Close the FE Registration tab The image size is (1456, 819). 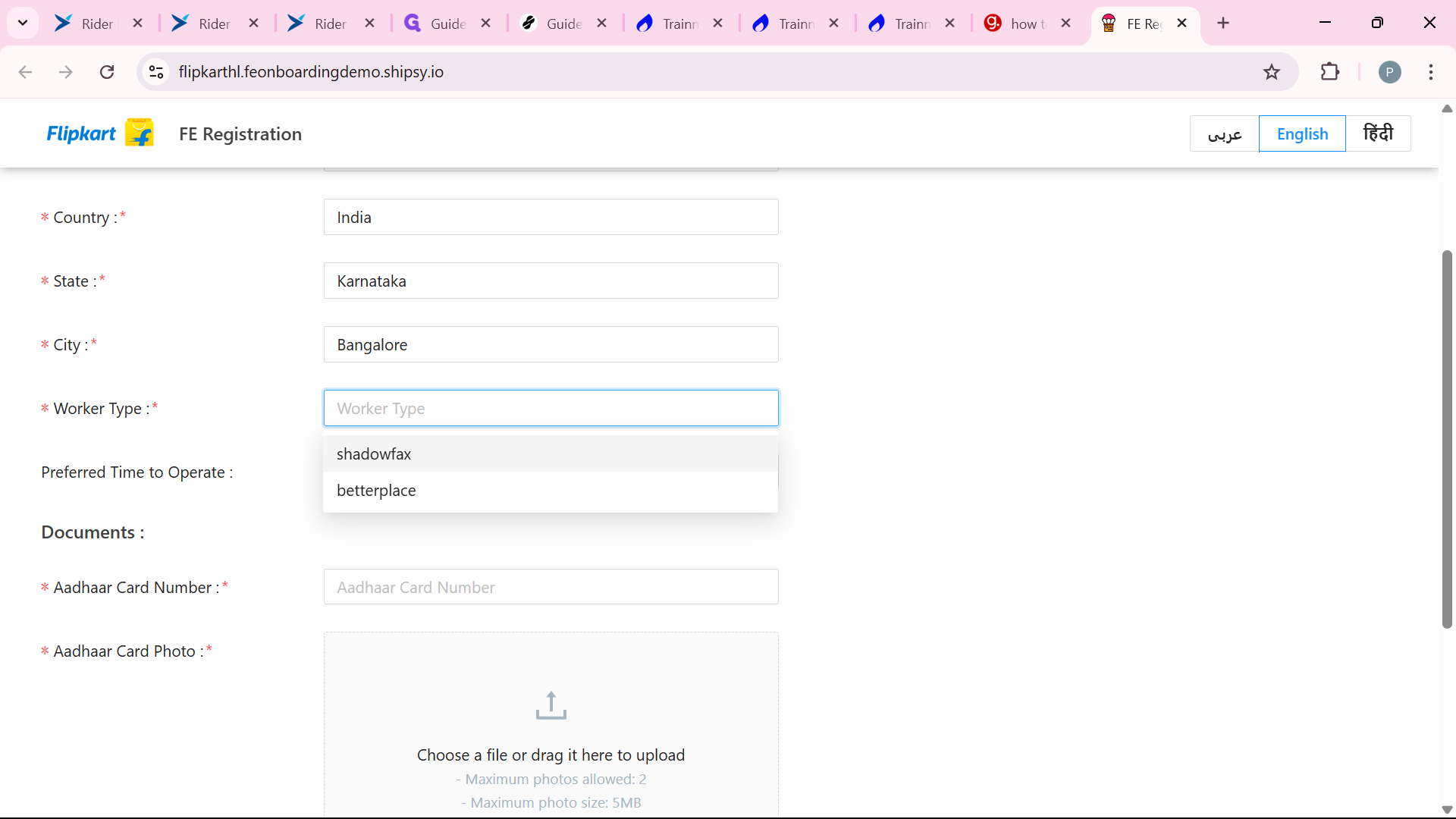(x=1181, y=24)
